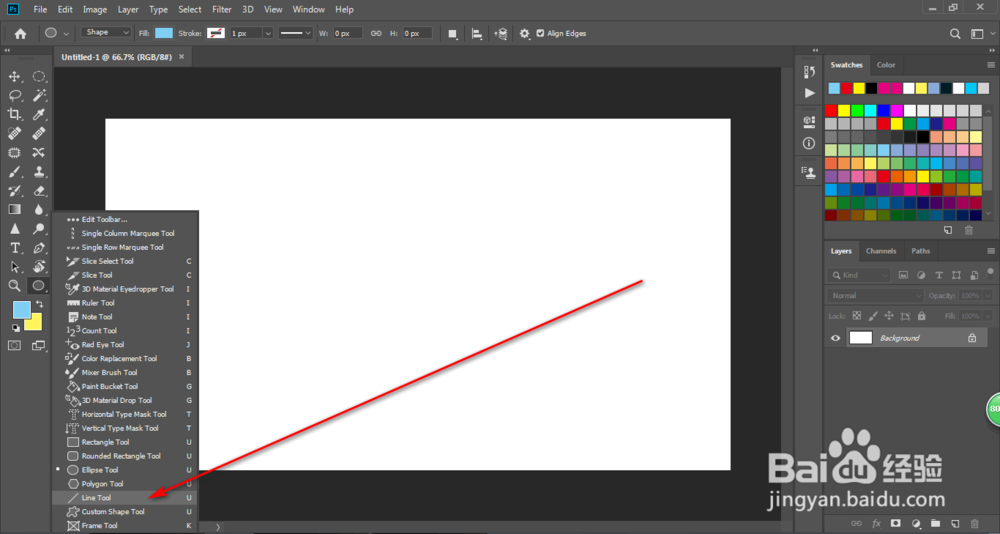This screenshot has width=1000, height=534.
Task: Click the yellow background color swatch
Action: pyautogui.click(x=34, y=323)
